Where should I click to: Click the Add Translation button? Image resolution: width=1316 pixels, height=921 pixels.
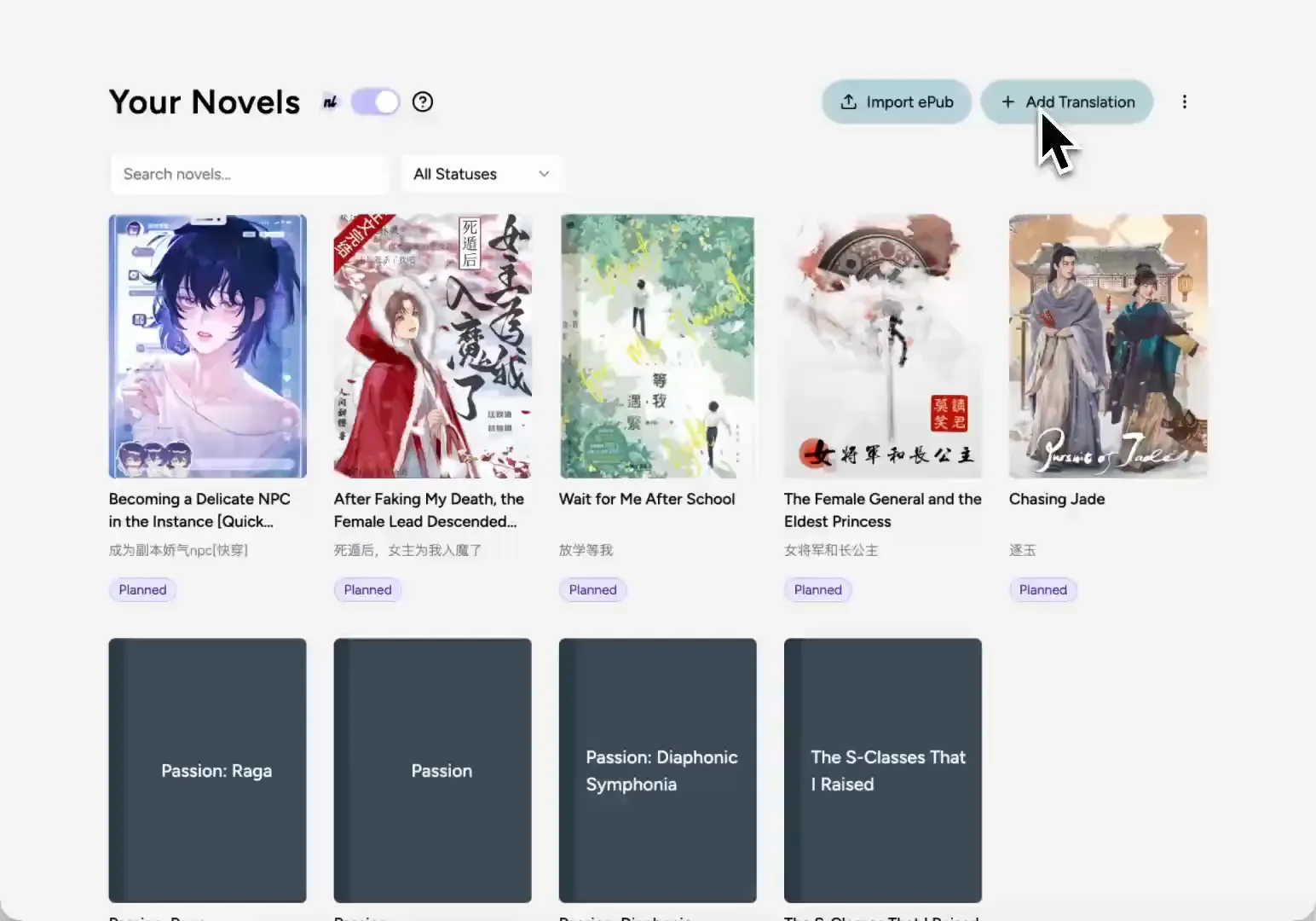click(x=1067, y=102)
